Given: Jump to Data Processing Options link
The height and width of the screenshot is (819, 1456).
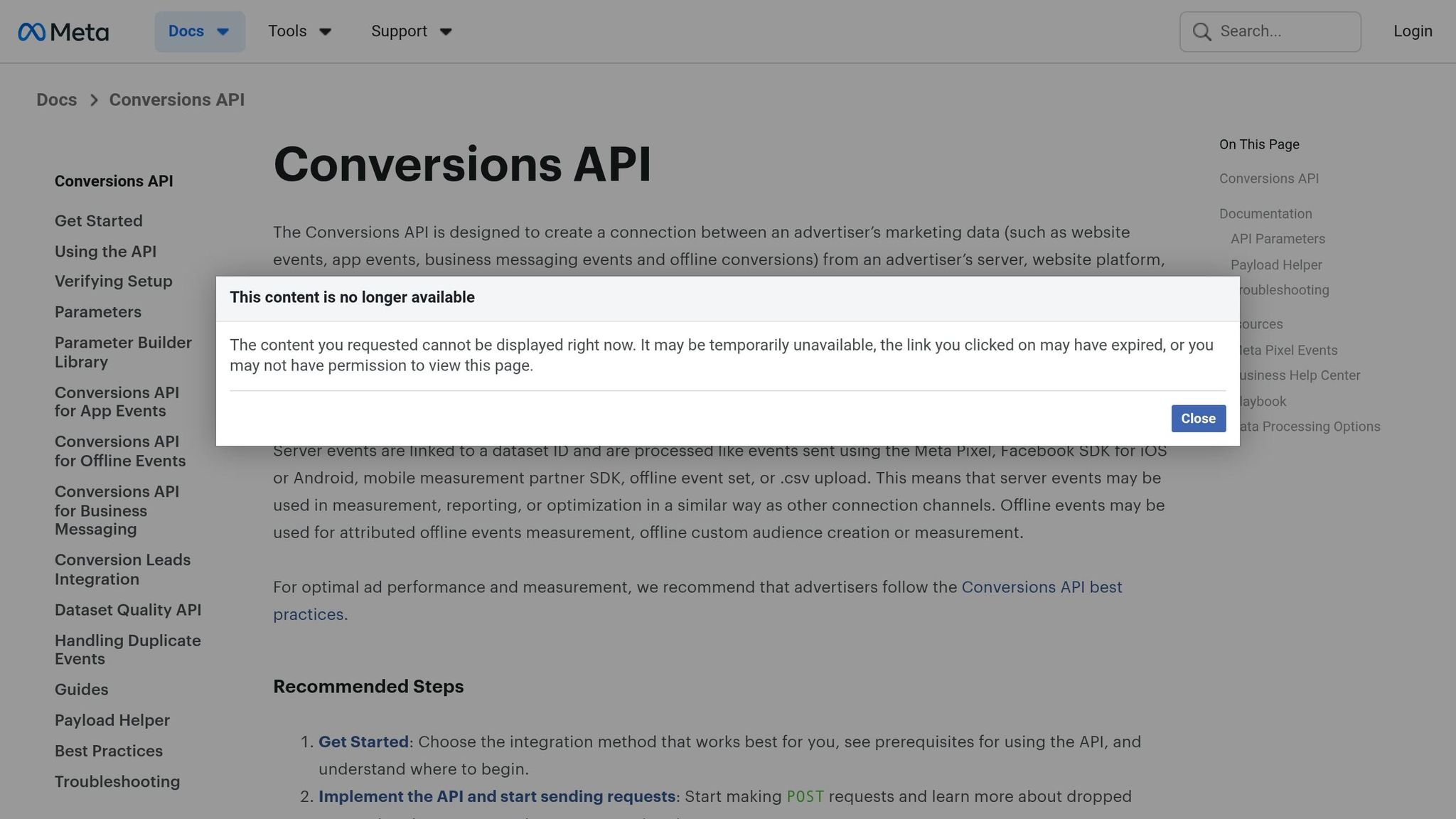Looking at the screenshot, I should coord(1310,427).
